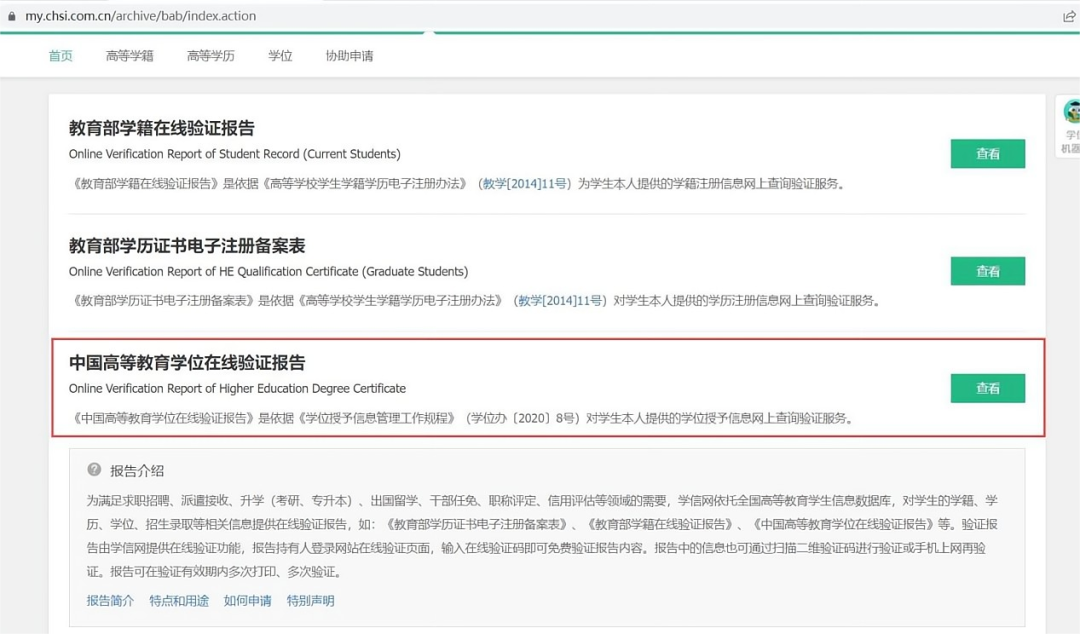Viewport: 1080px width, 634px height.
Task: Click the 特别声明 link
Action: (310, 603)
